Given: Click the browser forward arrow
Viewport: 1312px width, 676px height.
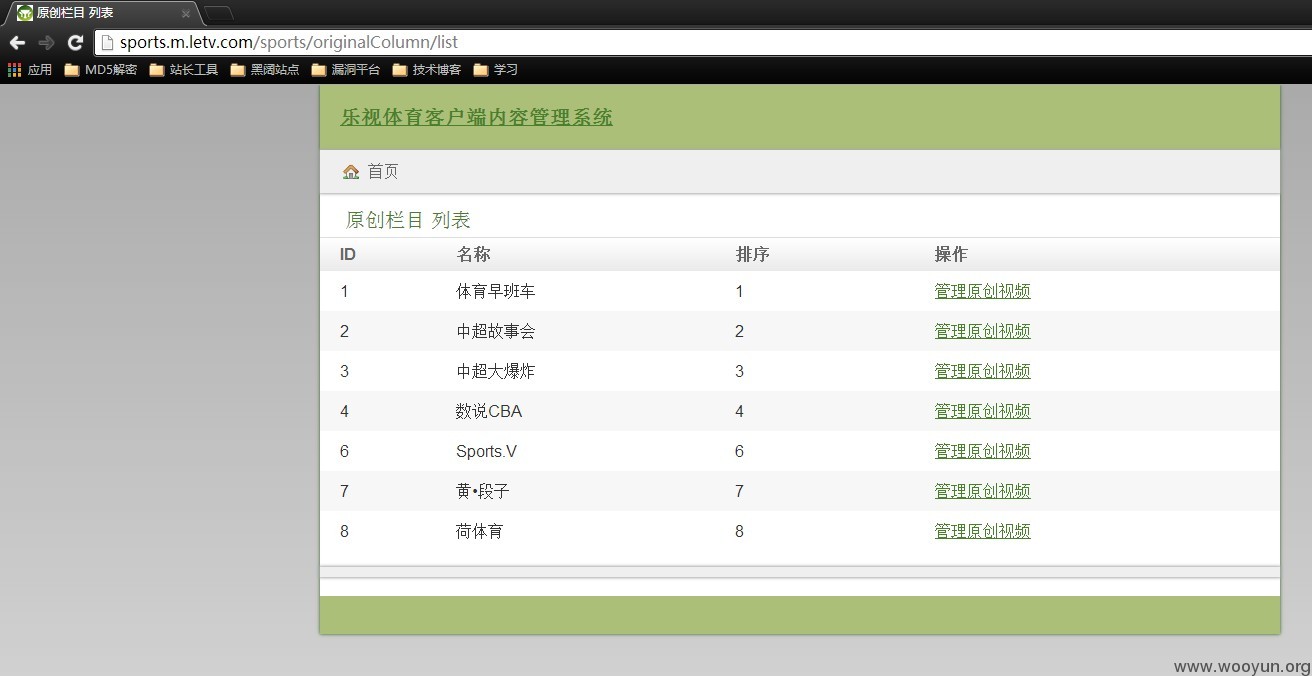Looking at the screenshot, I should [x=46, y=42].
